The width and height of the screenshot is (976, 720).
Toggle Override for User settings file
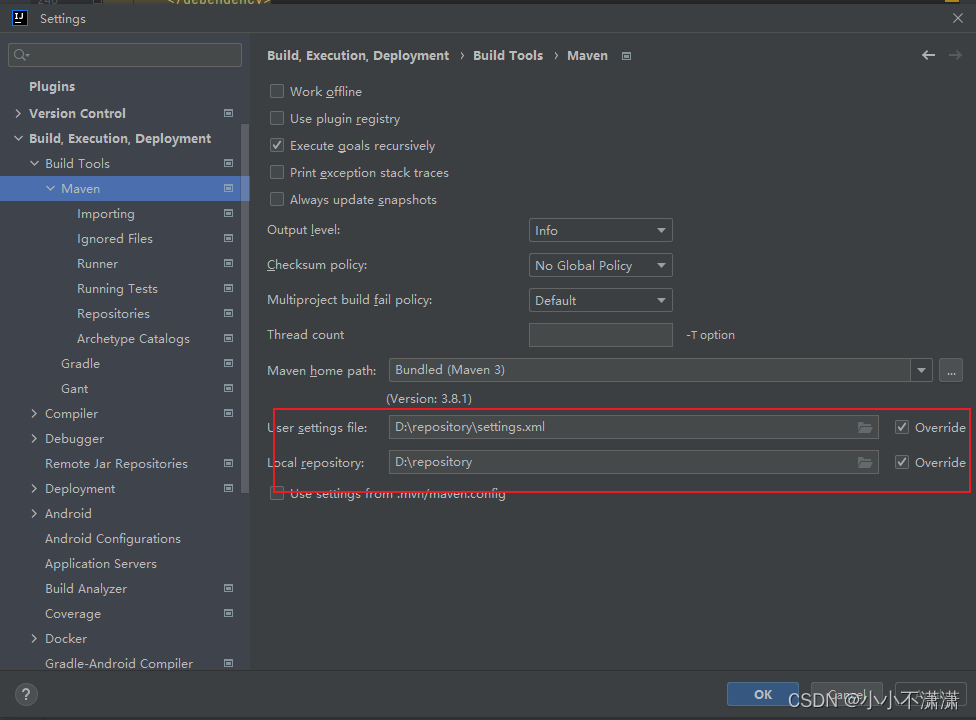[902, 428]
